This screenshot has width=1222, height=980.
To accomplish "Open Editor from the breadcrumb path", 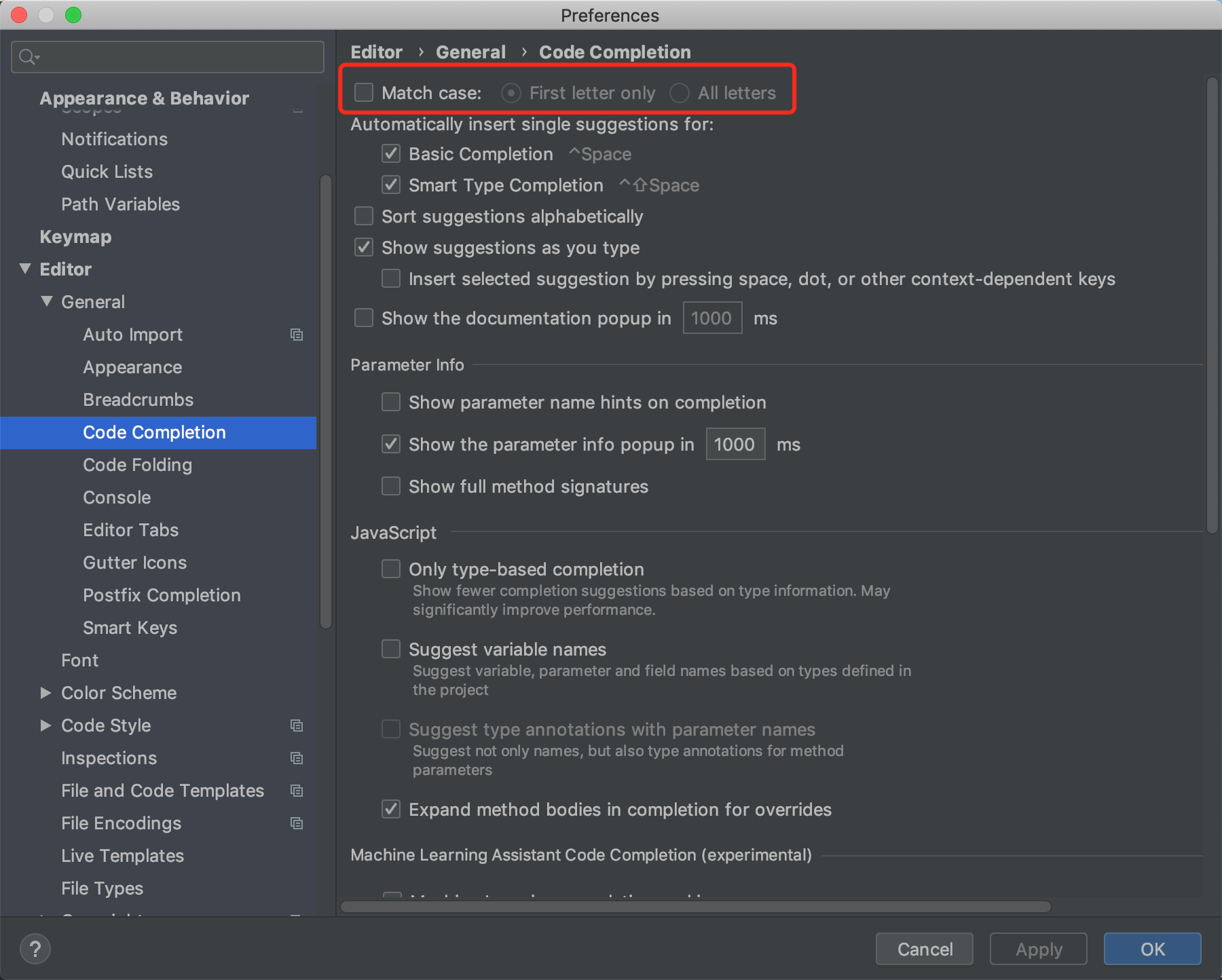I will coord(376,52).
